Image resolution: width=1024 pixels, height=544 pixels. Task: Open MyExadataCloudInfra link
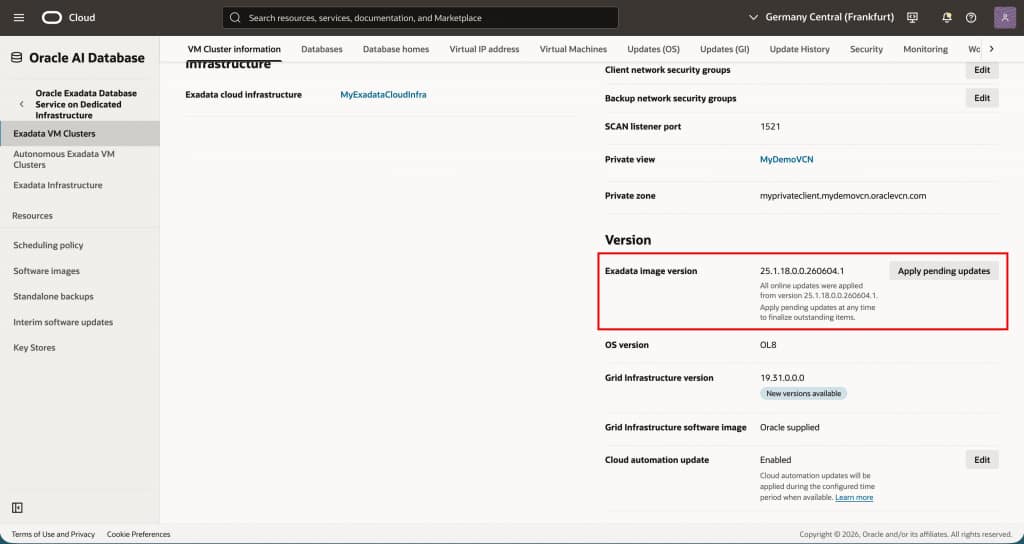pos(383,95)
